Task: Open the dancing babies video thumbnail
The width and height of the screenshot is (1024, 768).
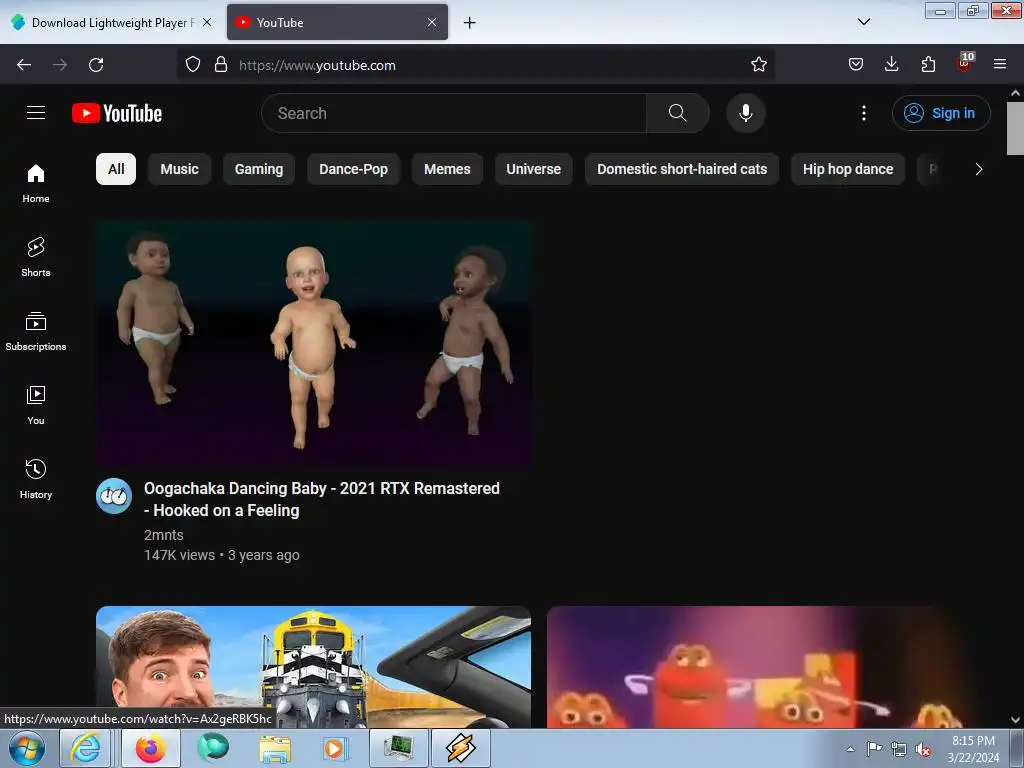Action: pos(313,344)
